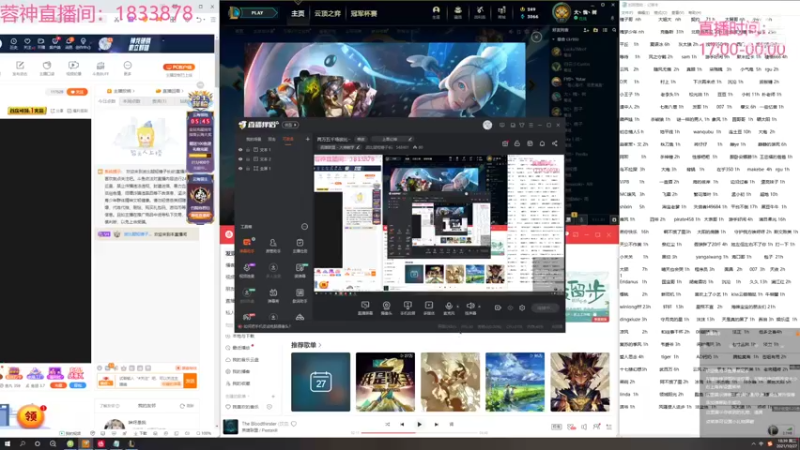
Task: Search friends icon in League friends panel
Action: click(614, 30)
